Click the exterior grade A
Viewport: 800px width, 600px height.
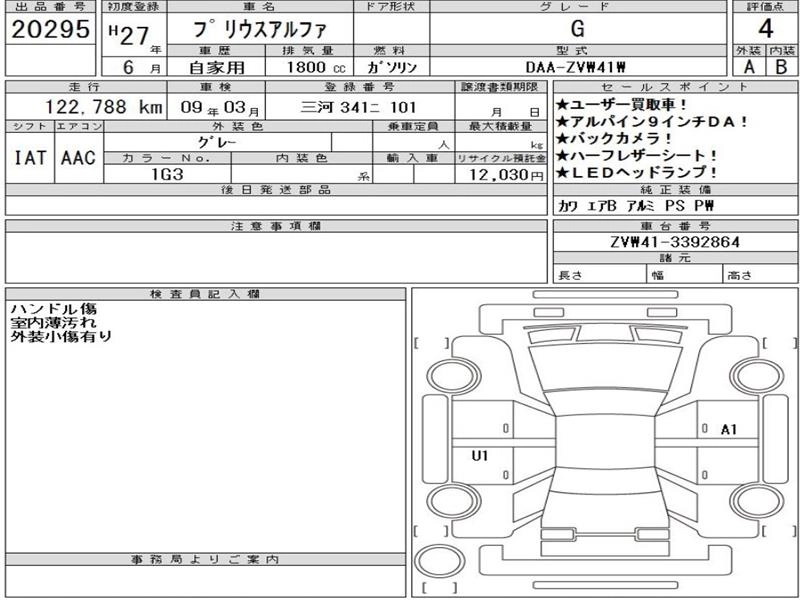click(x=749, y=67)
